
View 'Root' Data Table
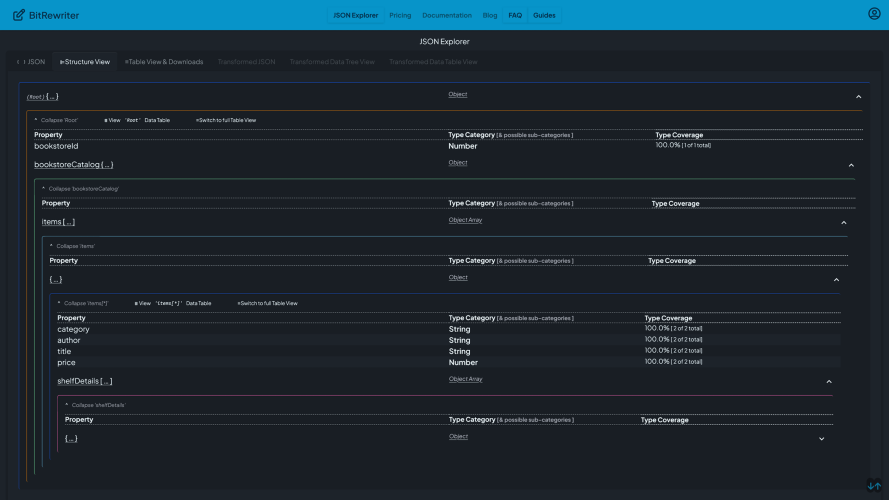tap(137, 120)
